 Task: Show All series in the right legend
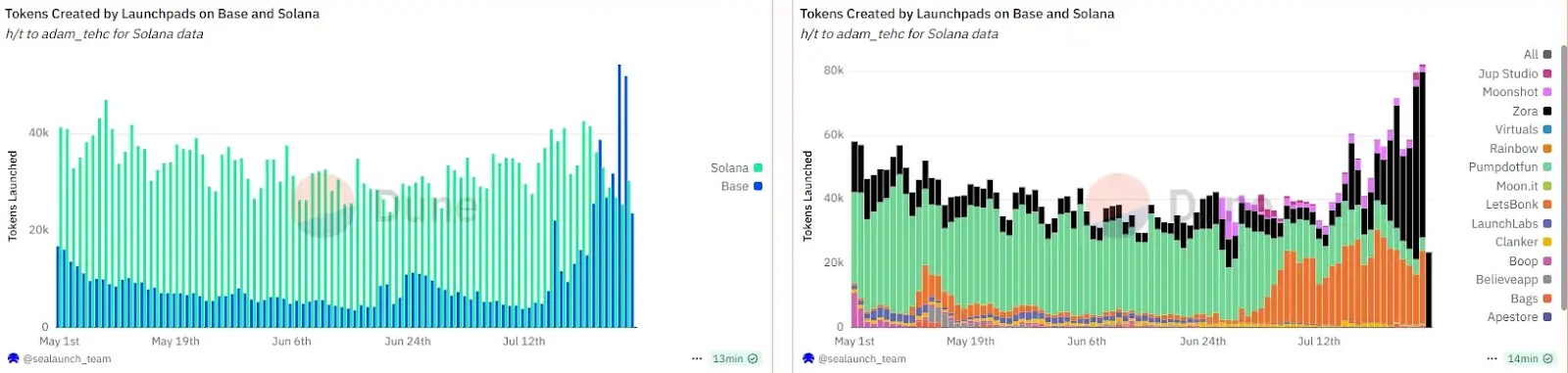[1538, 55]
